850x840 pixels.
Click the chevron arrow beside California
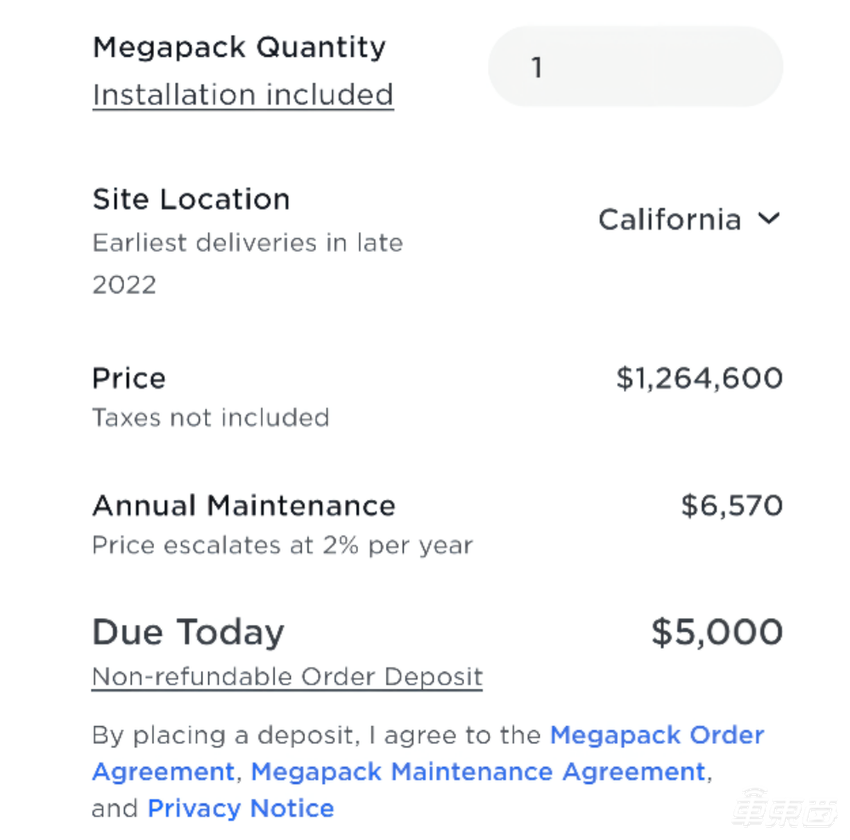pyautogui.click(x=768, y=219)
